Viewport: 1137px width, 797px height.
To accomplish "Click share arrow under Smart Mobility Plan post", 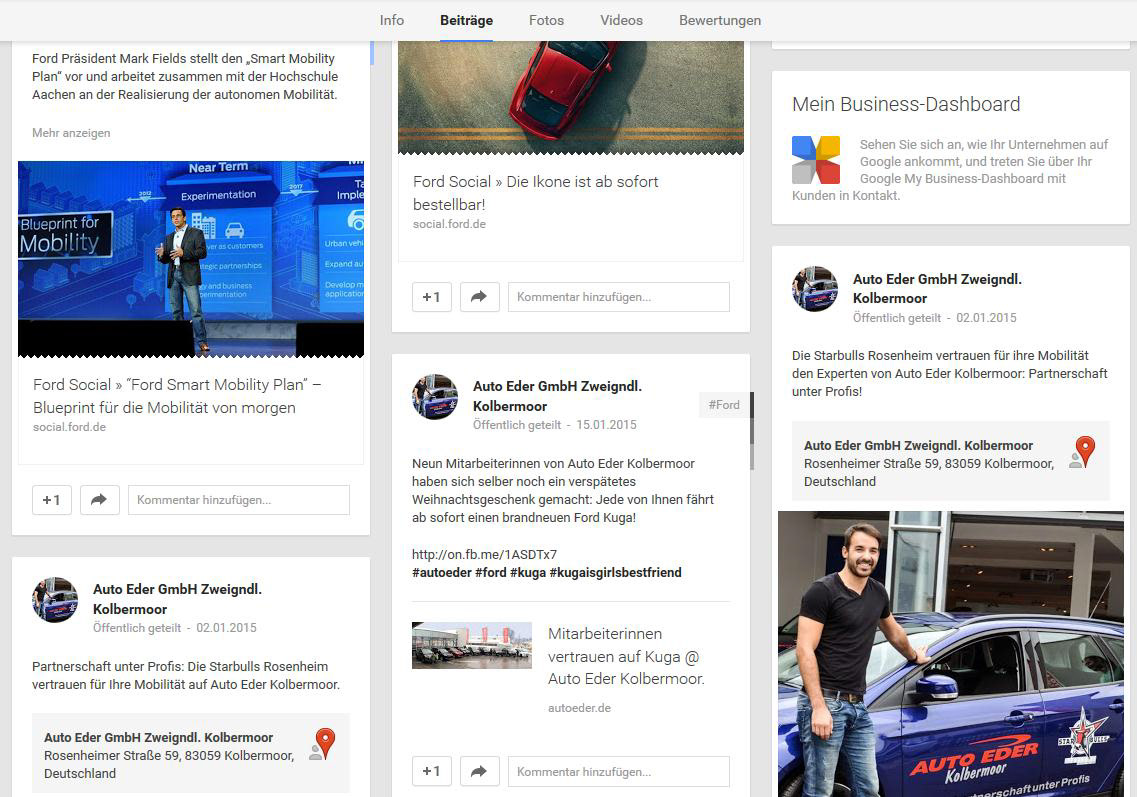I will [99, 500].
